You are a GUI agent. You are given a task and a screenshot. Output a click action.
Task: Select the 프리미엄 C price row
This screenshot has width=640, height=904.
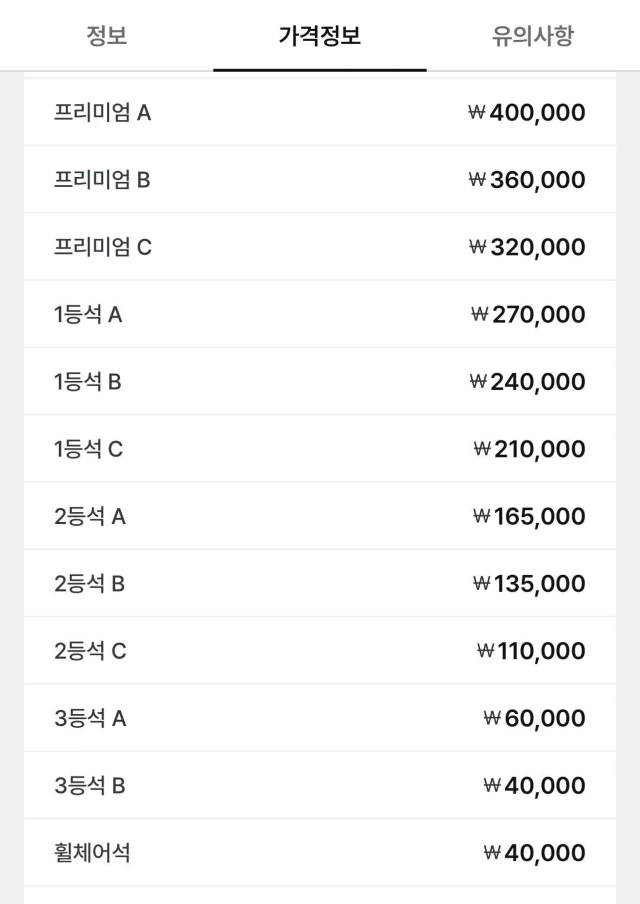(320, 247)
